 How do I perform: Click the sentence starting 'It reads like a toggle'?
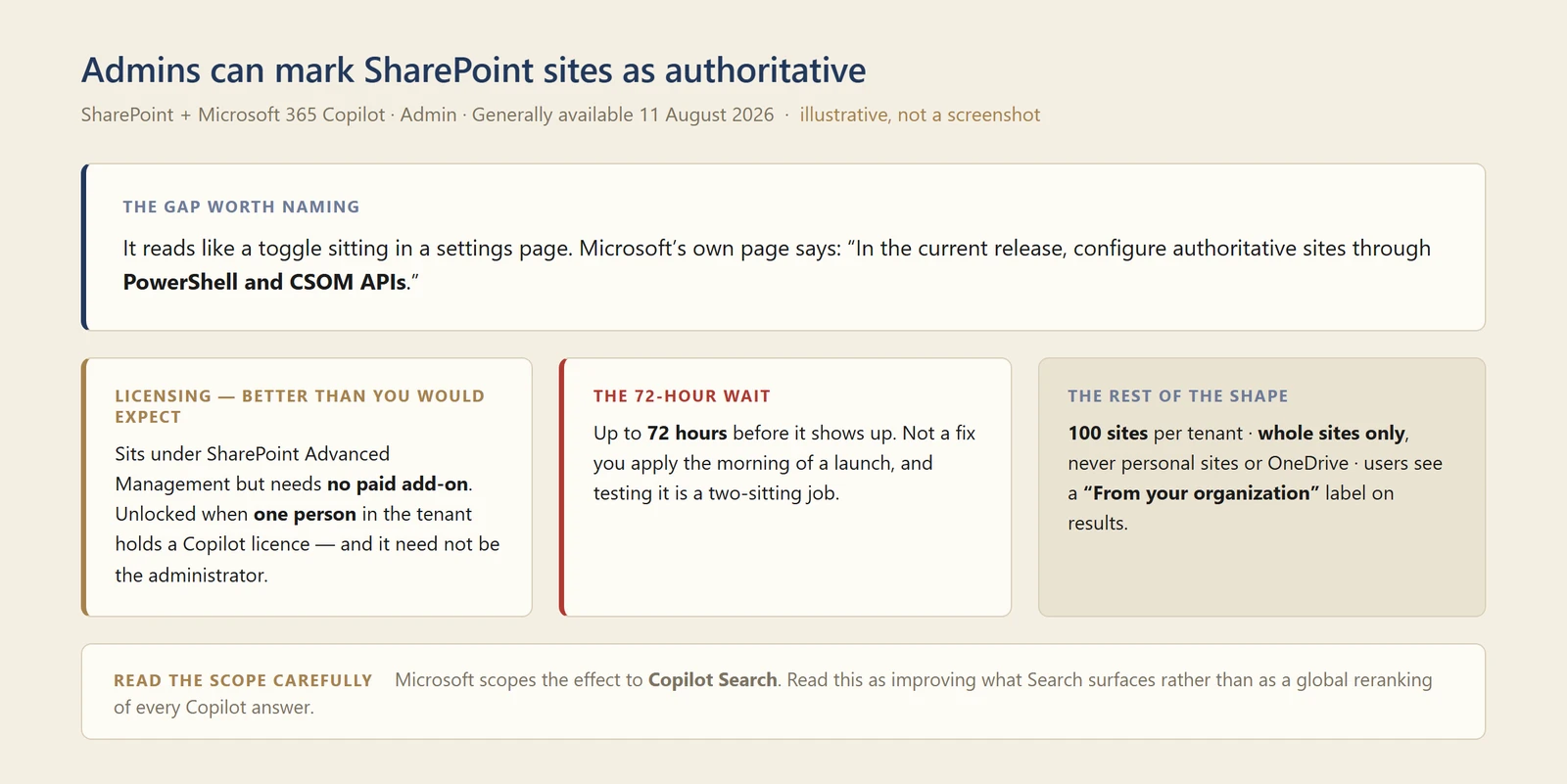point(777,264)
